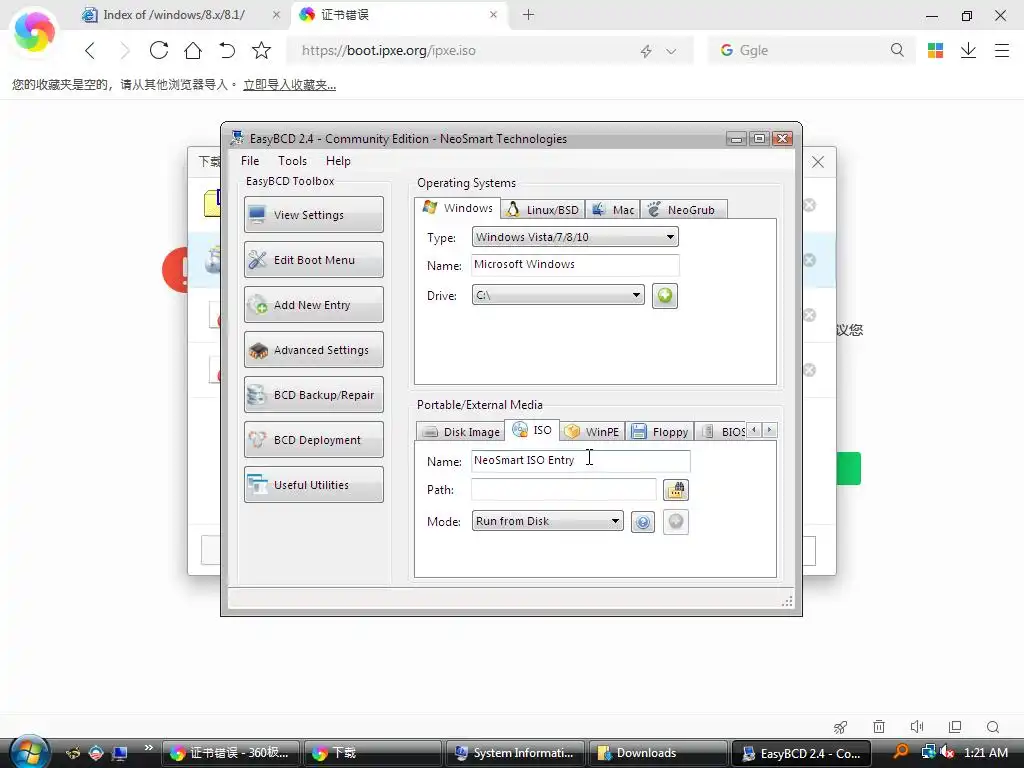The height and width of the screenshot is (768, 1024).
Task: Bookmark page with star icon
Action: click(261, 50)
